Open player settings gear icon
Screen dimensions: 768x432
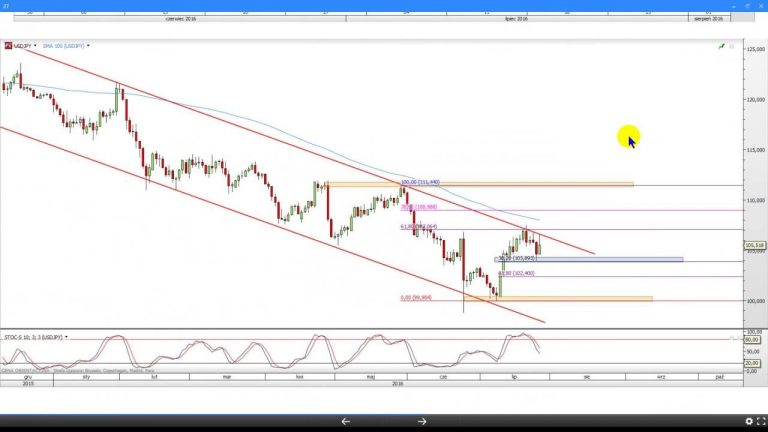pos(749,421)
